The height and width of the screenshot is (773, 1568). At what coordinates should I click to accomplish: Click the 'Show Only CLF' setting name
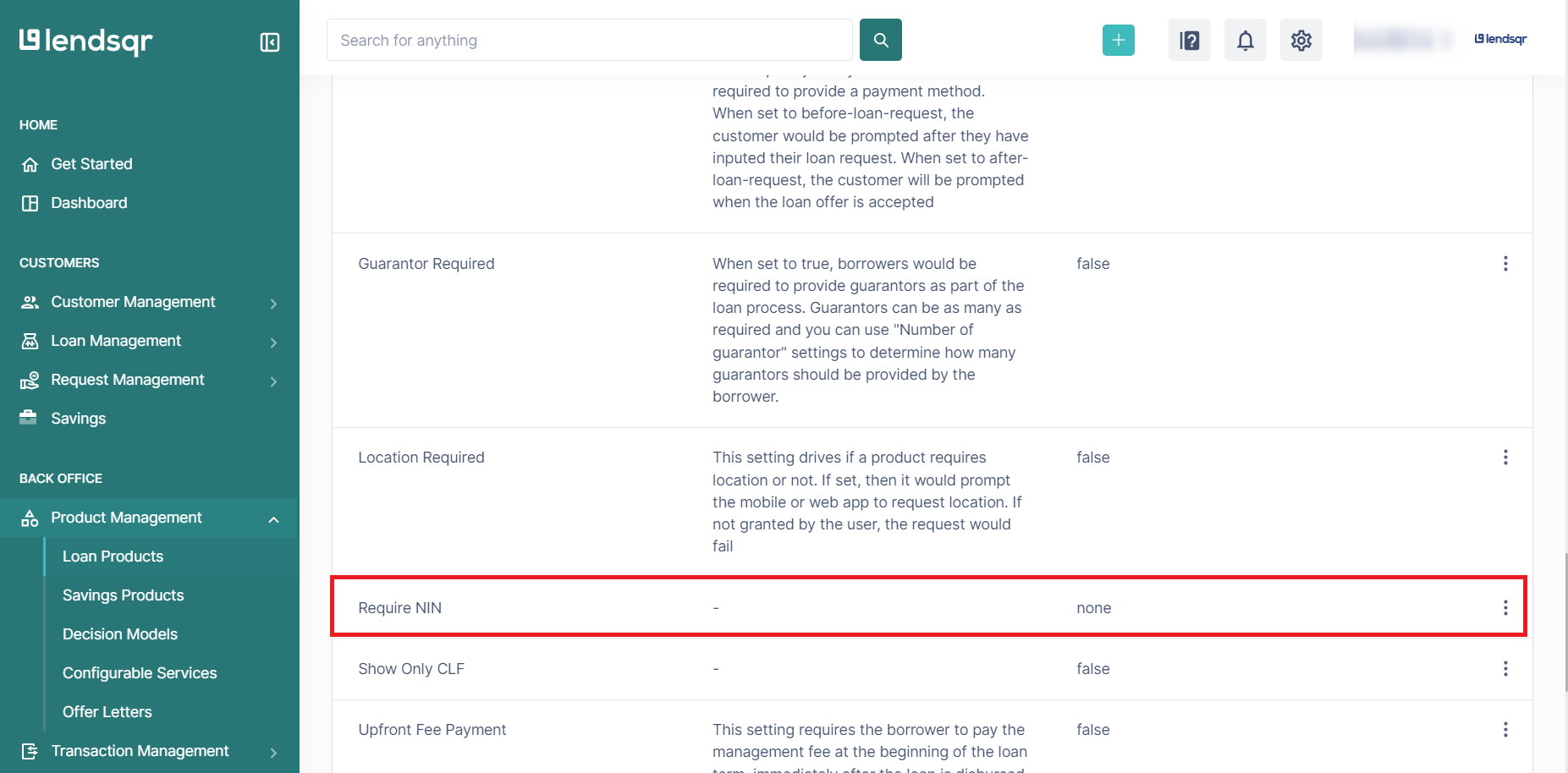click(411, 669)
